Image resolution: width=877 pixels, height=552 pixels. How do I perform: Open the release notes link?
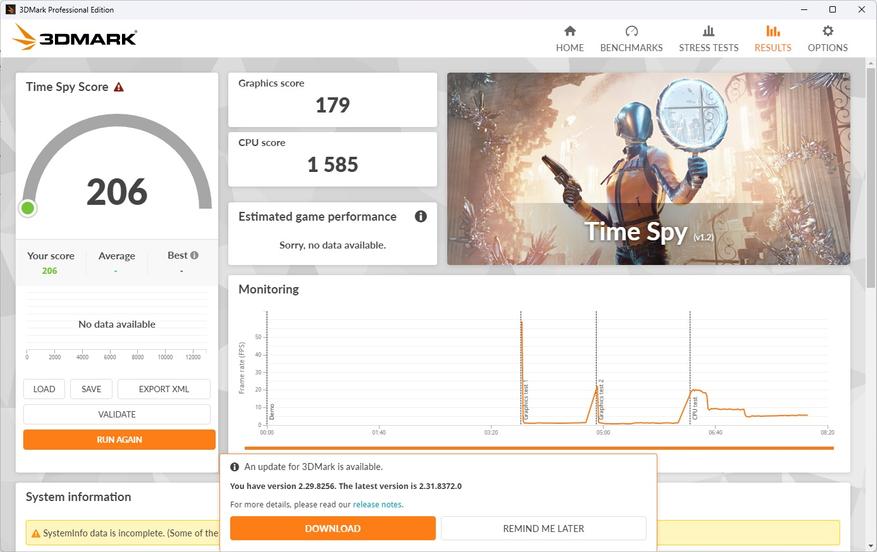(x=377, y=504)
